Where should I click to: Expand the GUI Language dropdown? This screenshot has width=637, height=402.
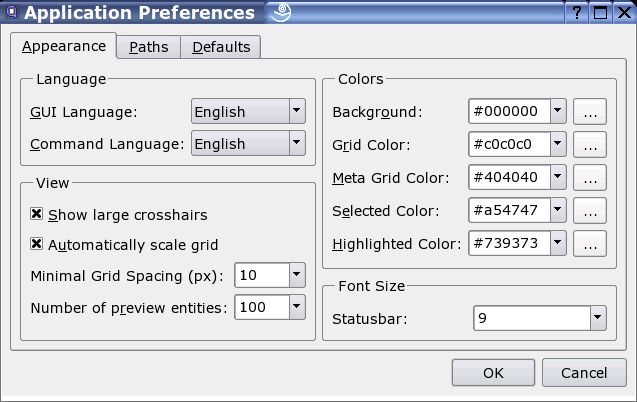[x=296, y=112]
